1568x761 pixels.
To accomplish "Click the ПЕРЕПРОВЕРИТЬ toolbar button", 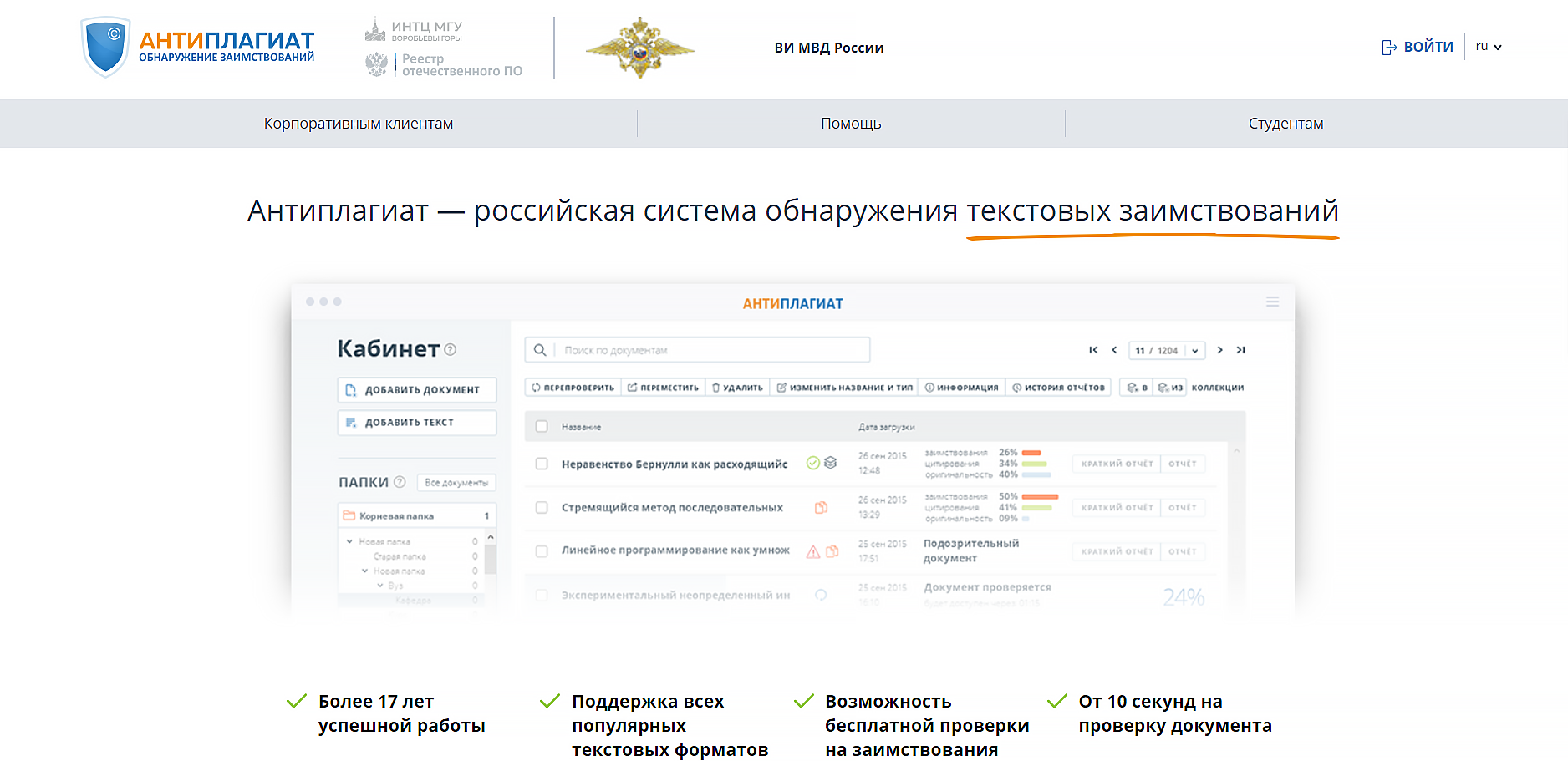I will 573,388.
